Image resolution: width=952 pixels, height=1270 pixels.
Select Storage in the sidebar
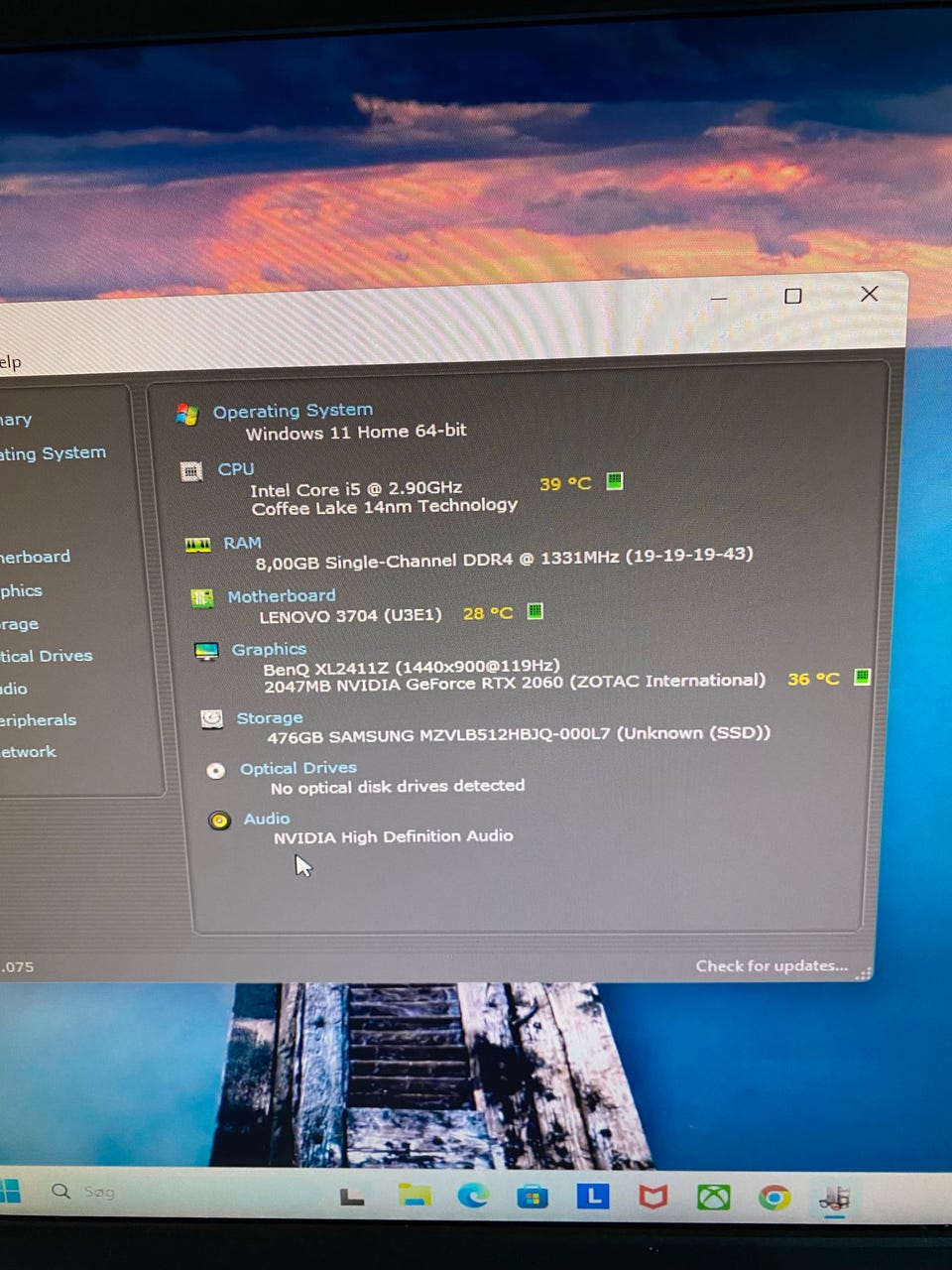[x=19, y=624]
